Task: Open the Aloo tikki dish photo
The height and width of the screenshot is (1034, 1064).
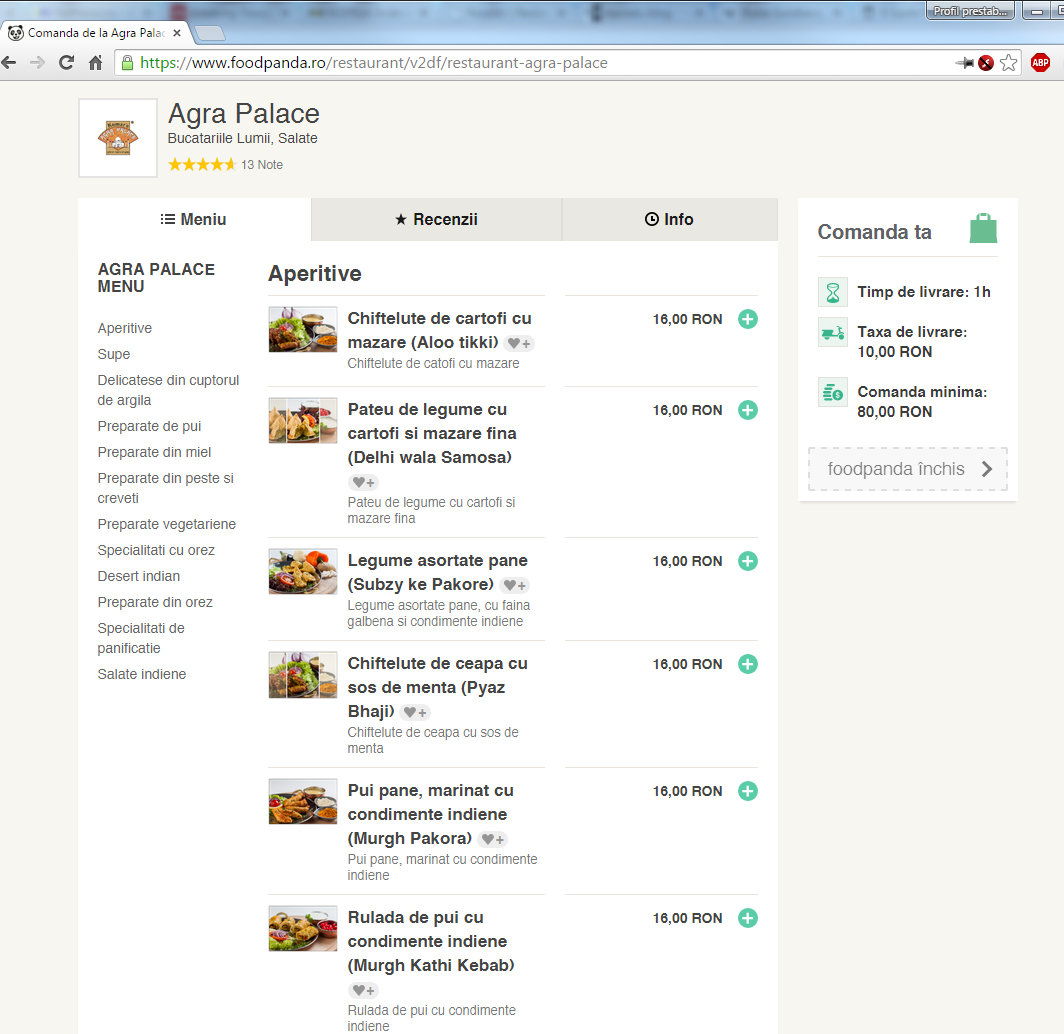Action: pos(303,329)
